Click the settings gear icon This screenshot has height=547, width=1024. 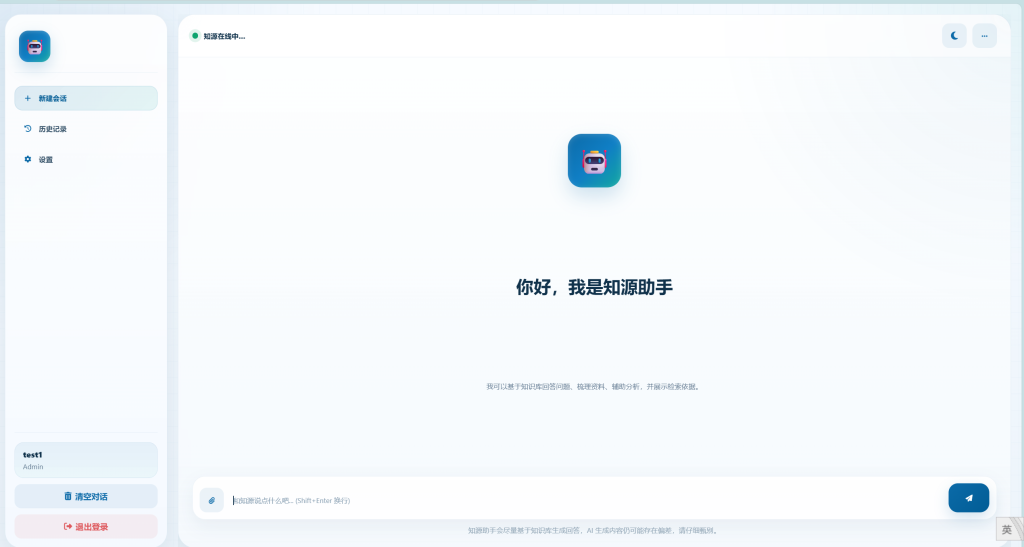[x=27, y=159]
